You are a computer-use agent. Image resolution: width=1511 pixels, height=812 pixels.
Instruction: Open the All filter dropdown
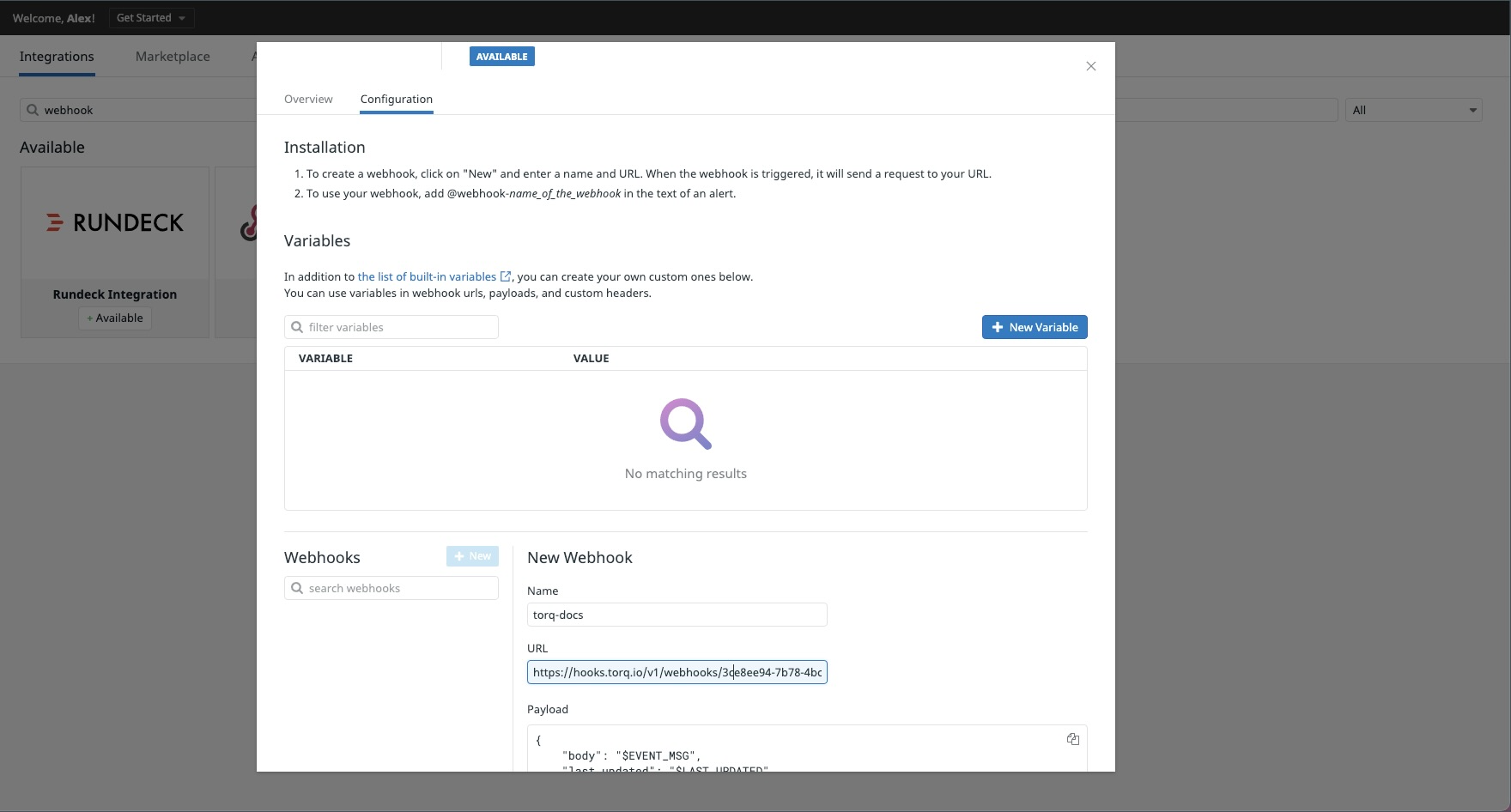[x=1414, y=110]
